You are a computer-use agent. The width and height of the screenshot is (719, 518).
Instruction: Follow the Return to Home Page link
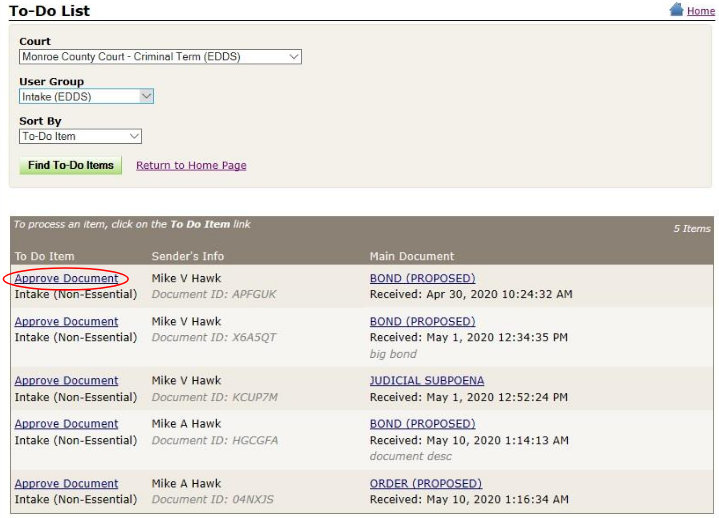191,165
